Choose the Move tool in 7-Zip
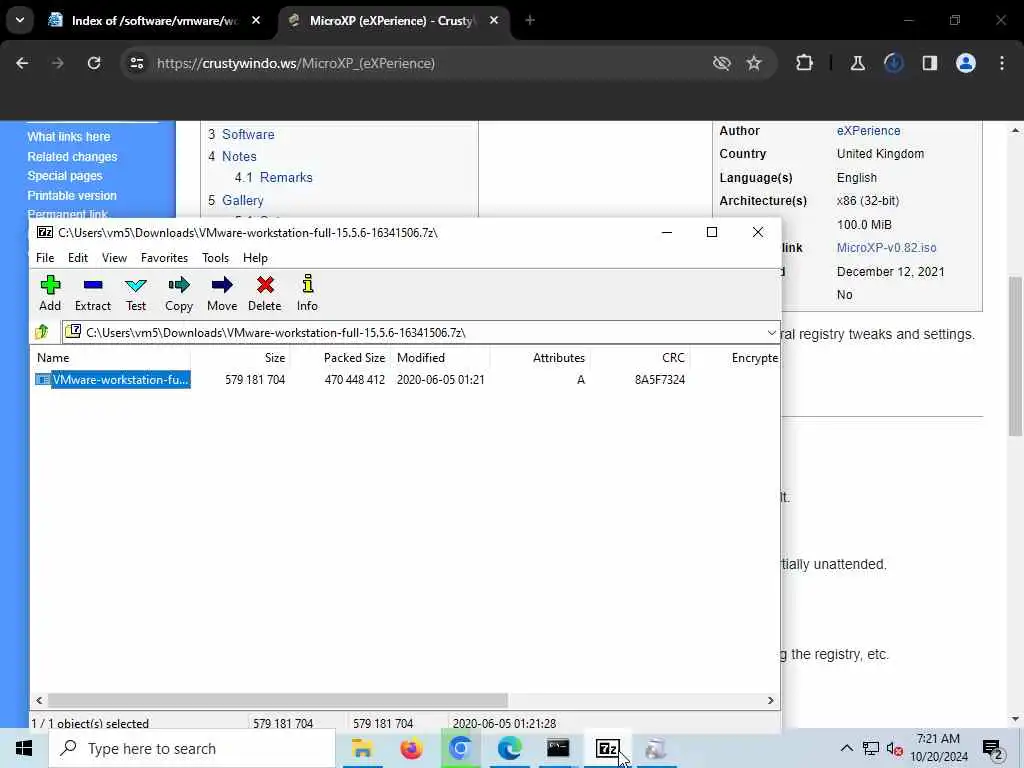 [x=222, y=293]
